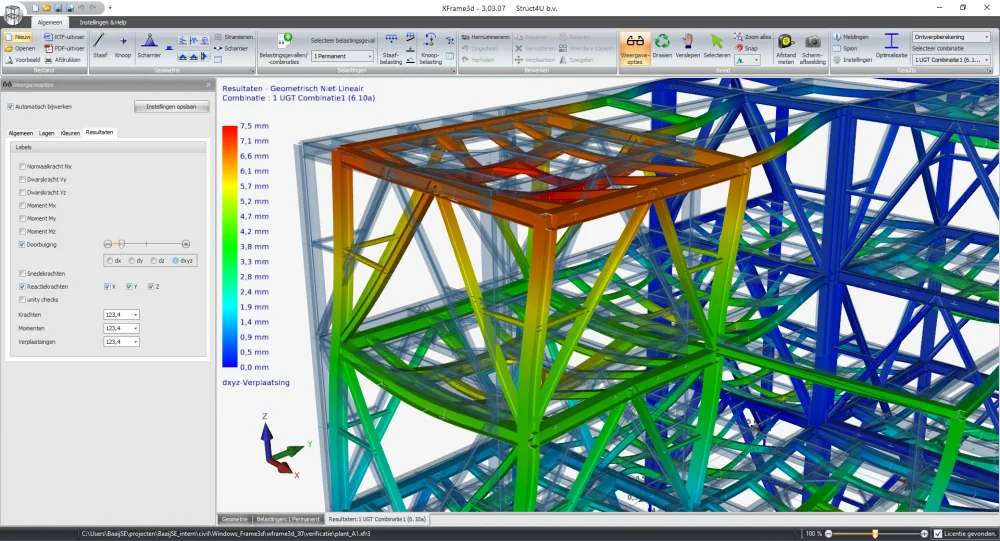
Task: Select the Staafbelasting tool
Action: (391, 49)
